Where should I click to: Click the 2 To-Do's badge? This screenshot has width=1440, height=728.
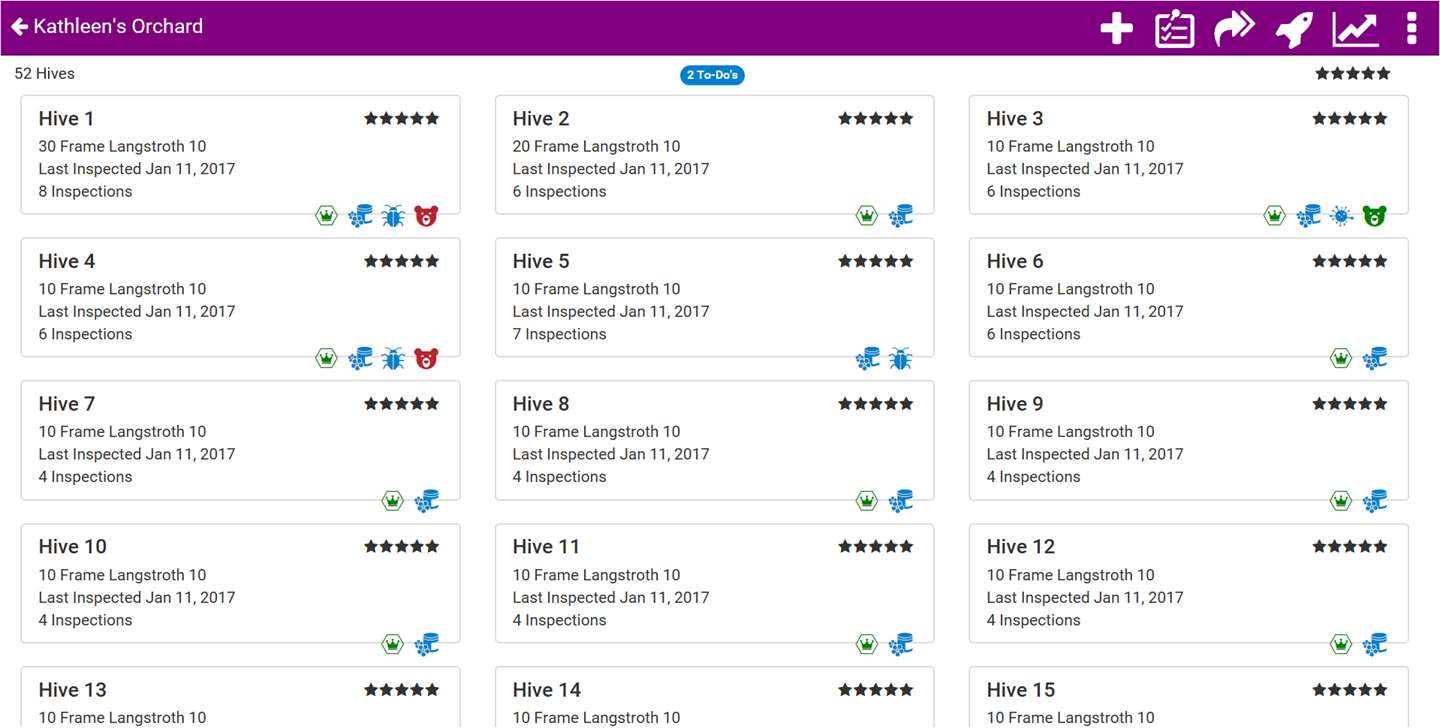click(712, 75)
